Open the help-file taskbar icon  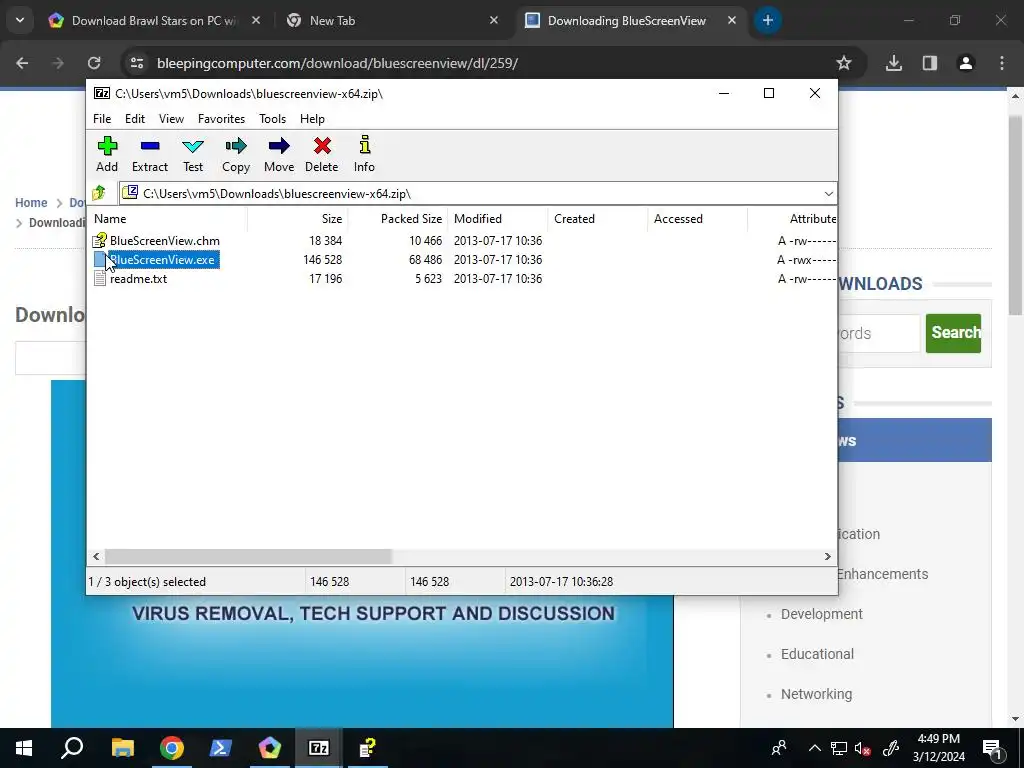pyautogui.click(x=368, y=748)
